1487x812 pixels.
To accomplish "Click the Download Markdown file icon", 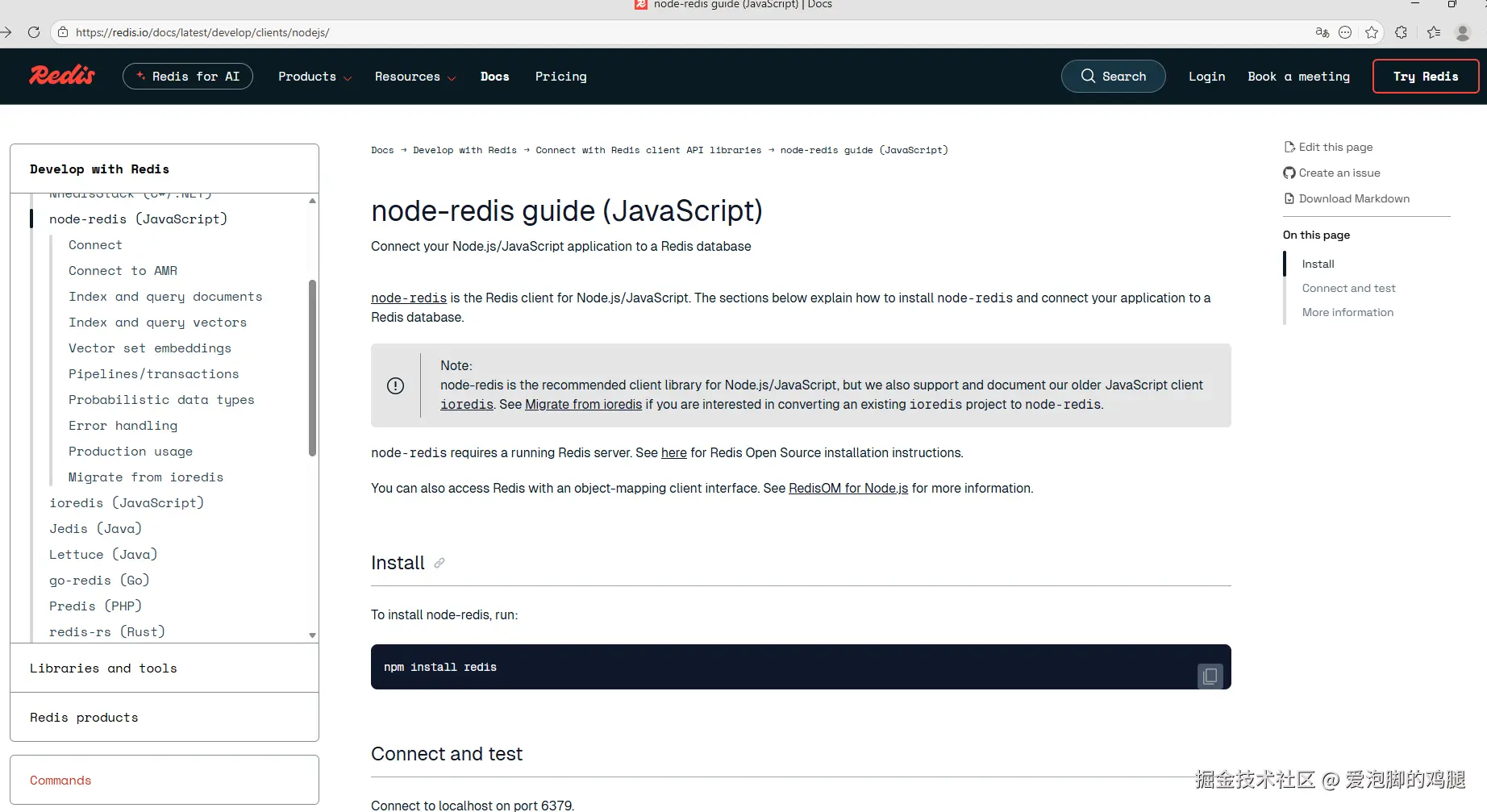I will (1289, 198).
